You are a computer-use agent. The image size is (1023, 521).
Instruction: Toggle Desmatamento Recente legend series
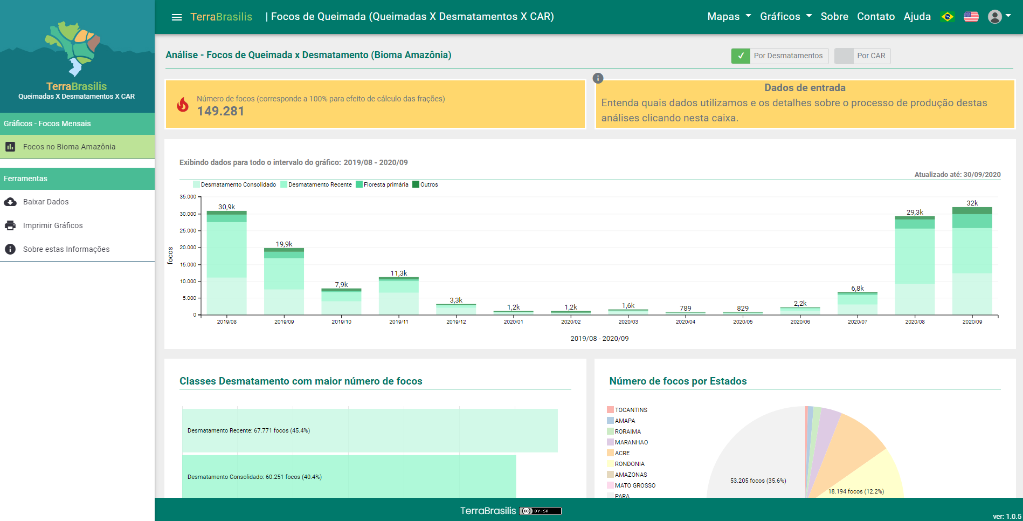tap(315, 185)
